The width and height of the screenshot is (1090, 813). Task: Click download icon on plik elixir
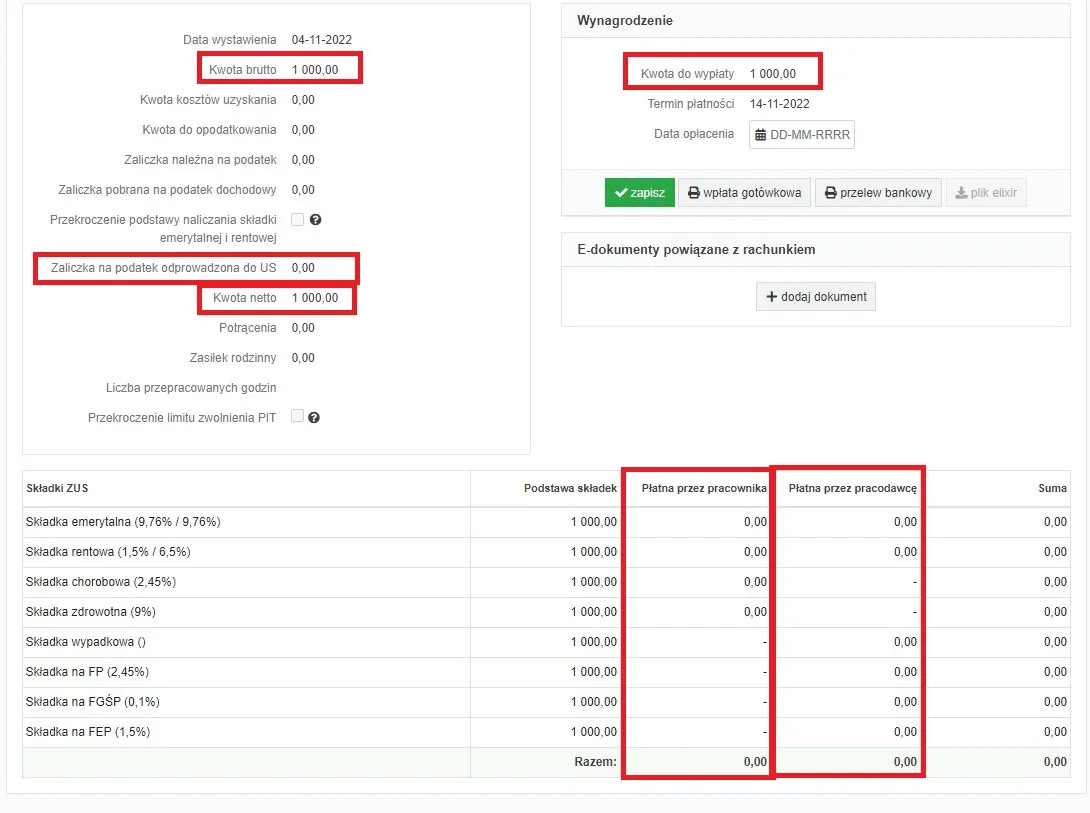click(x=961, y=193)
